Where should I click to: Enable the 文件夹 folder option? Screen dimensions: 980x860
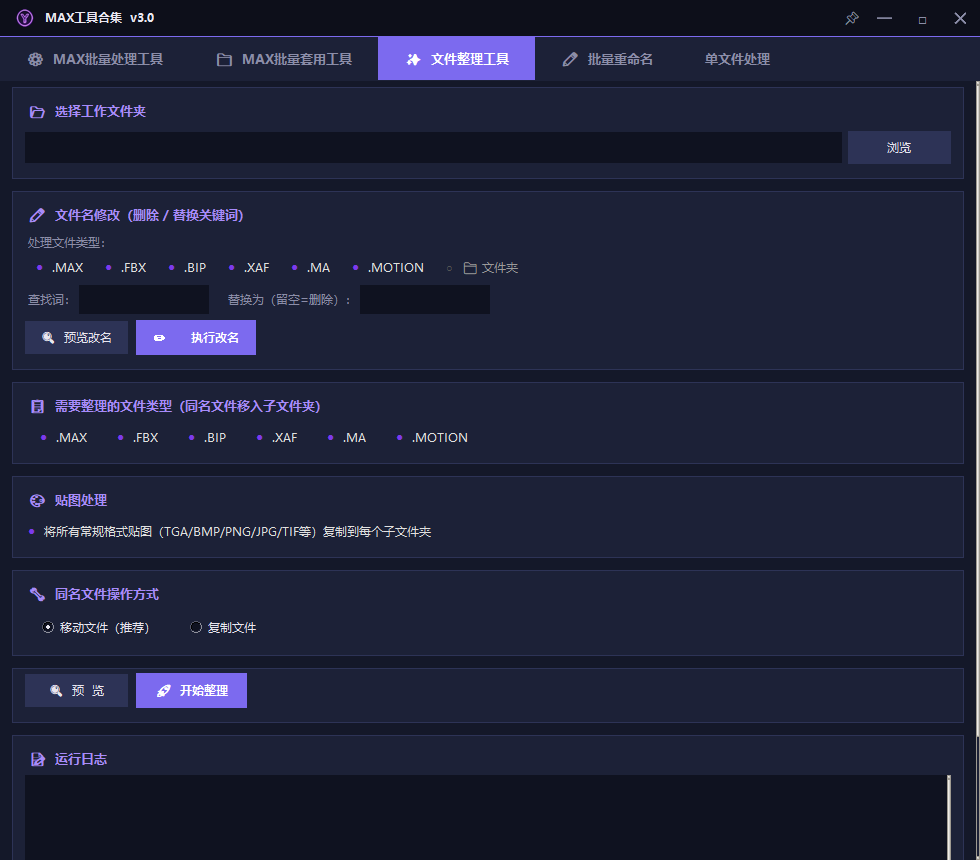[482, 268]
